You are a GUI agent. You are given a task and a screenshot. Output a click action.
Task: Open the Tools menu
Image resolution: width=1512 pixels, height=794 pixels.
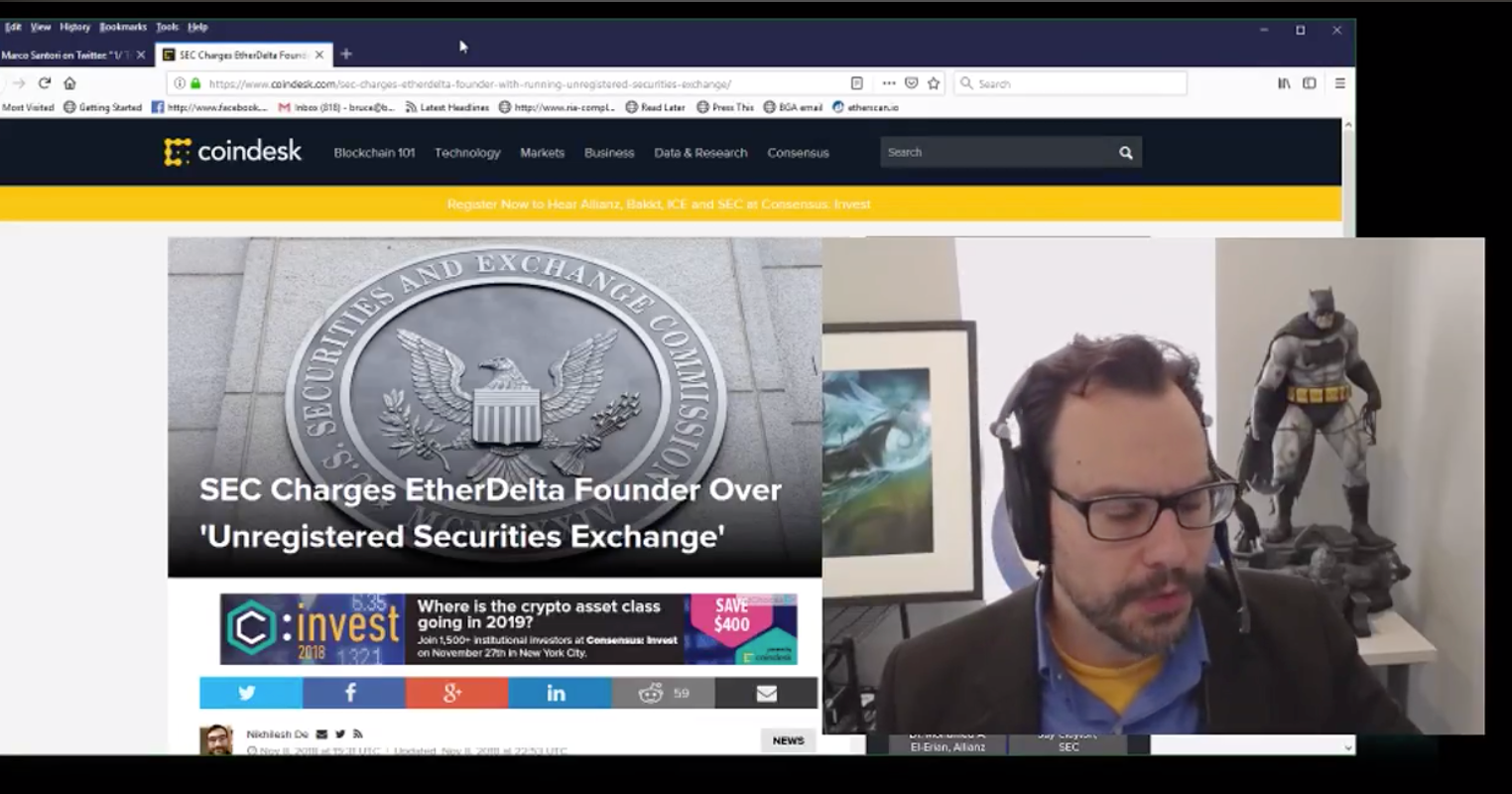[167, 27]
